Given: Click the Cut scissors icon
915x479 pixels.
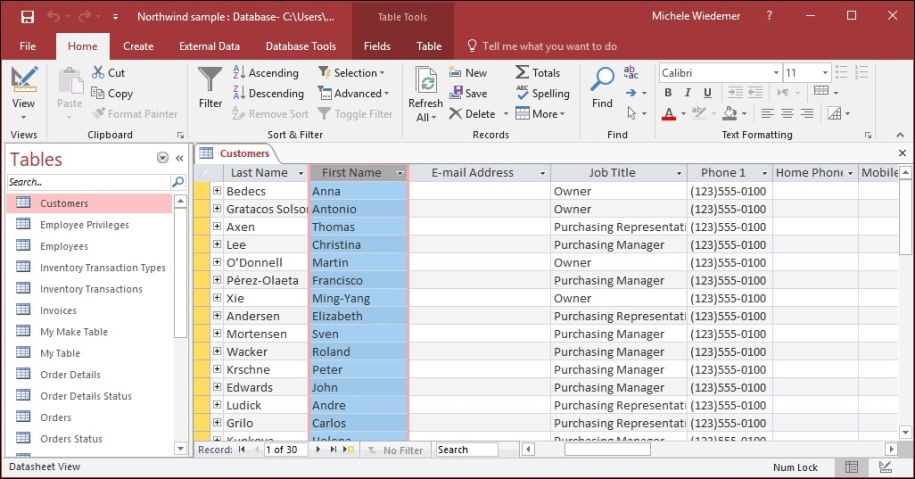Looking at the screenshot, I should tap(98, 72).
